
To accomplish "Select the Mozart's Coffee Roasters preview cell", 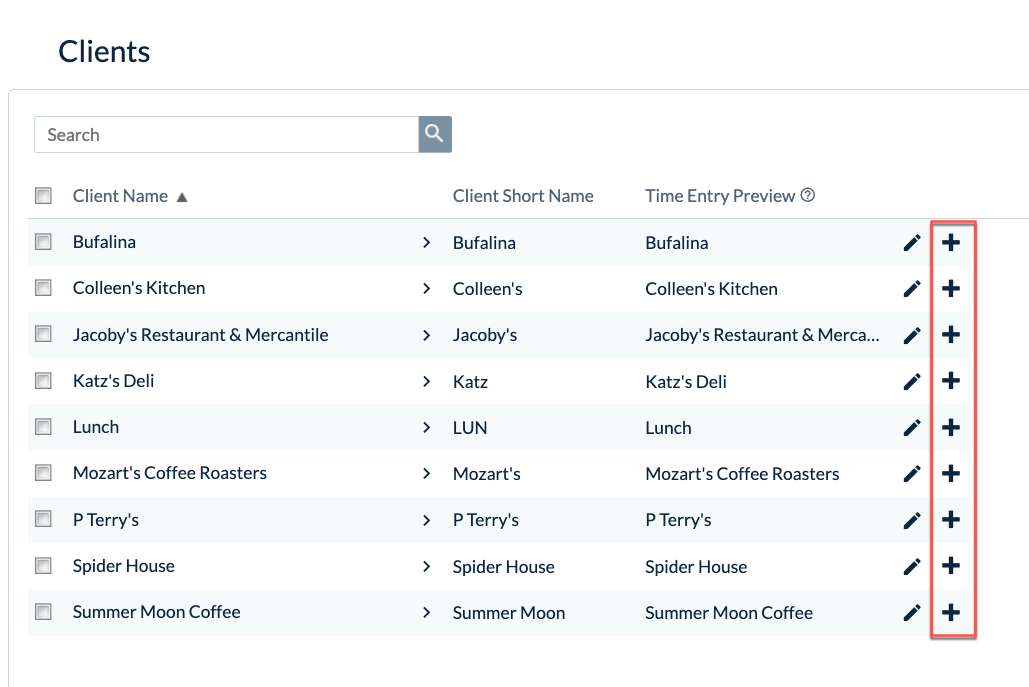I will pos(742,474).
